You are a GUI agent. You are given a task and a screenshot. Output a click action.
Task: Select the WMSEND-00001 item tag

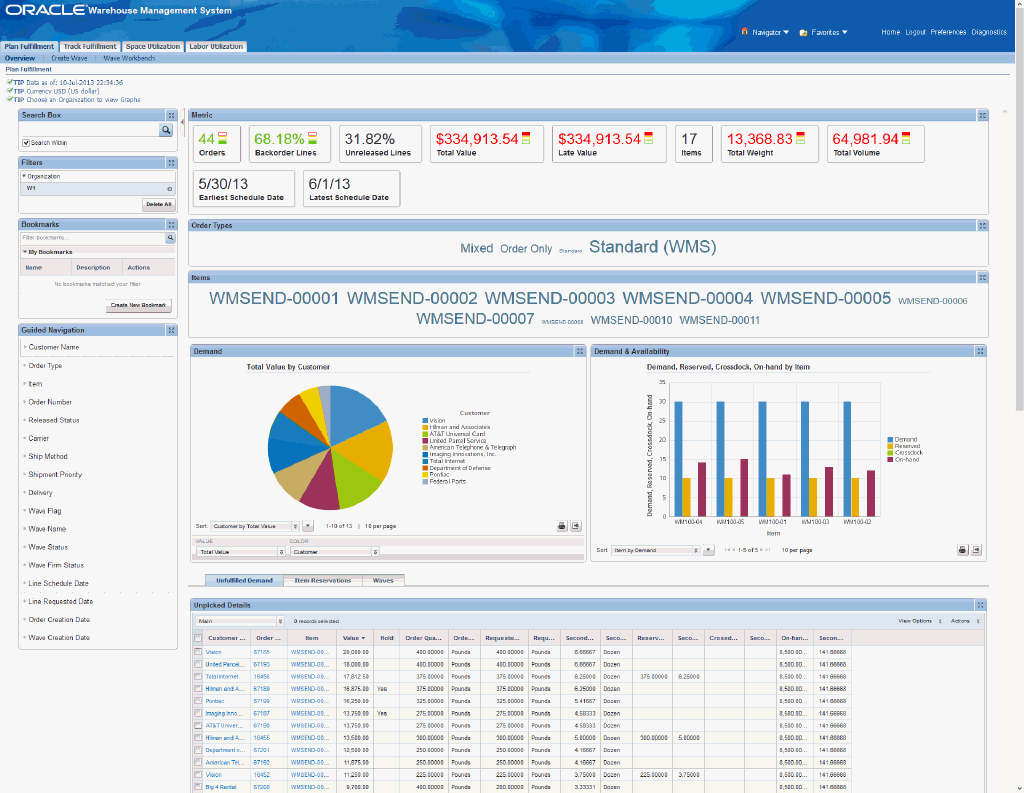(274, 299)
